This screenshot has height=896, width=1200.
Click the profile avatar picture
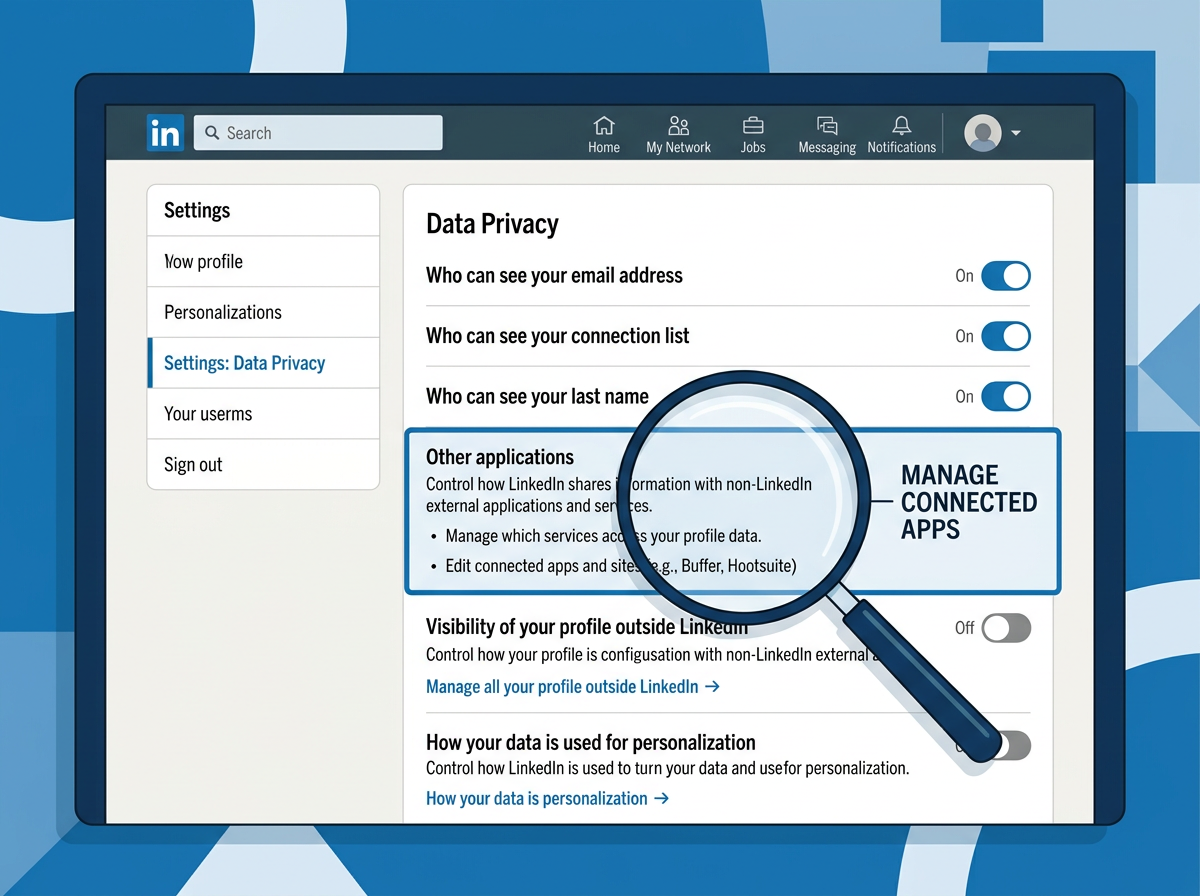pyautogui.click(x=982, y=133)
